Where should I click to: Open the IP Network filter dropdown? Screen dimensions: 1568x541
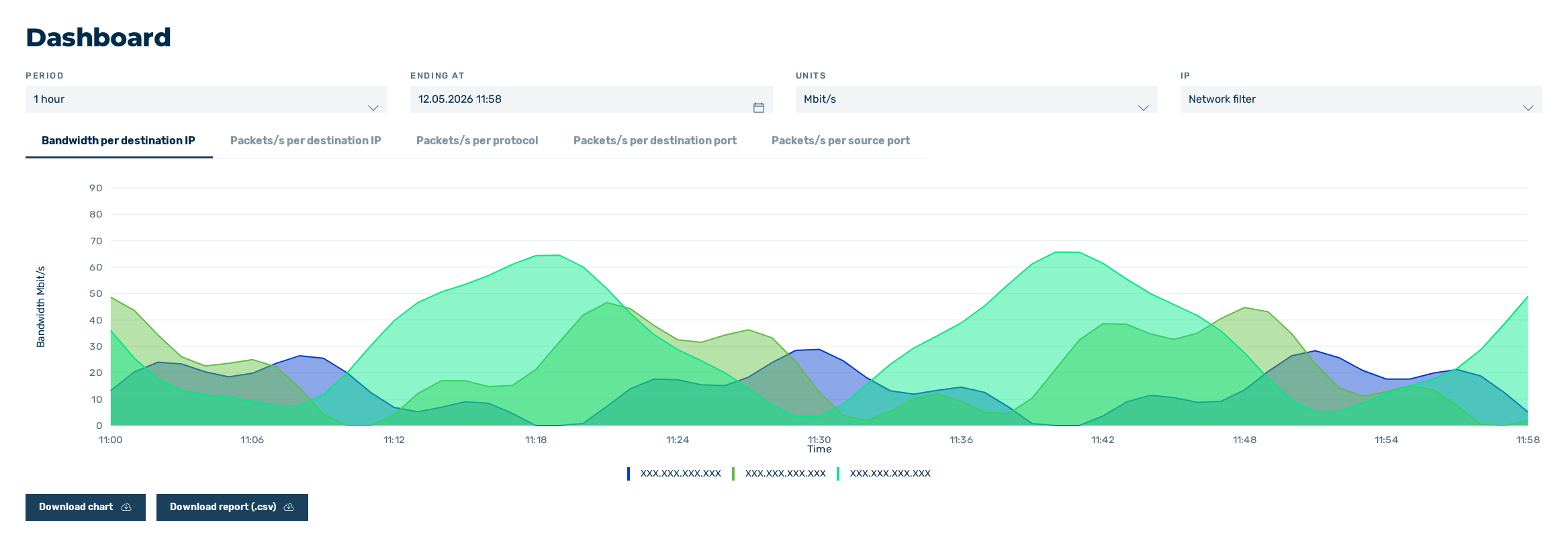tap(1361, 99)
